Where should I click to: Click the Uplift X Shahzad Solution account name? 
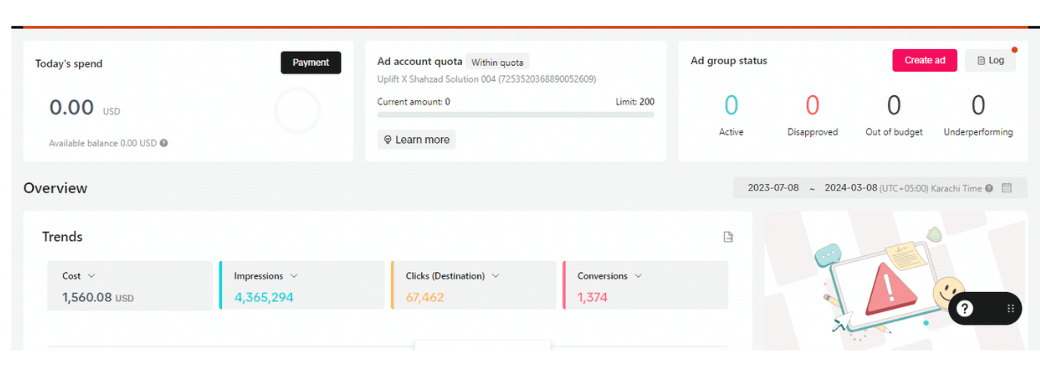[486, 79]
